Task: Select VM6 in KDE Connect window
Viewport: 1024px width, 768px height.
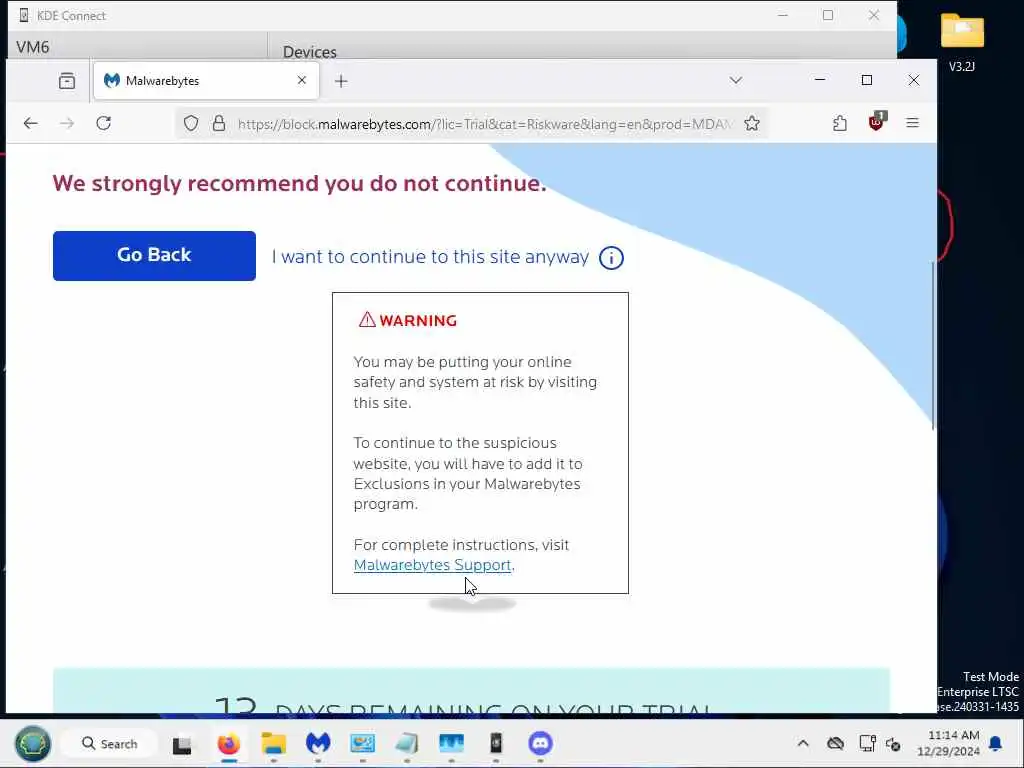Action: tap(33, 47)
